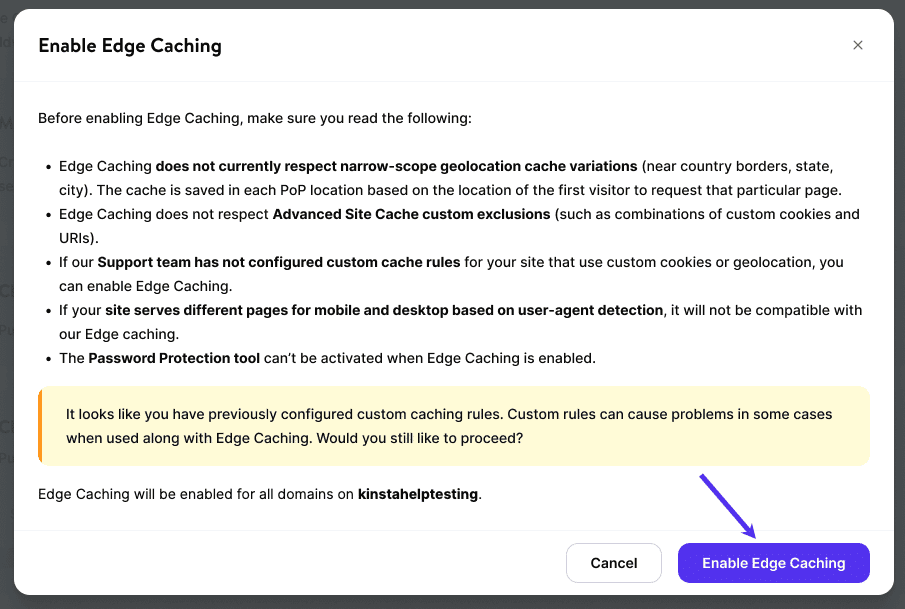Click the Cancel button
Screen dimensions: 905x609
pyautogui.click(x=613, y=562)
